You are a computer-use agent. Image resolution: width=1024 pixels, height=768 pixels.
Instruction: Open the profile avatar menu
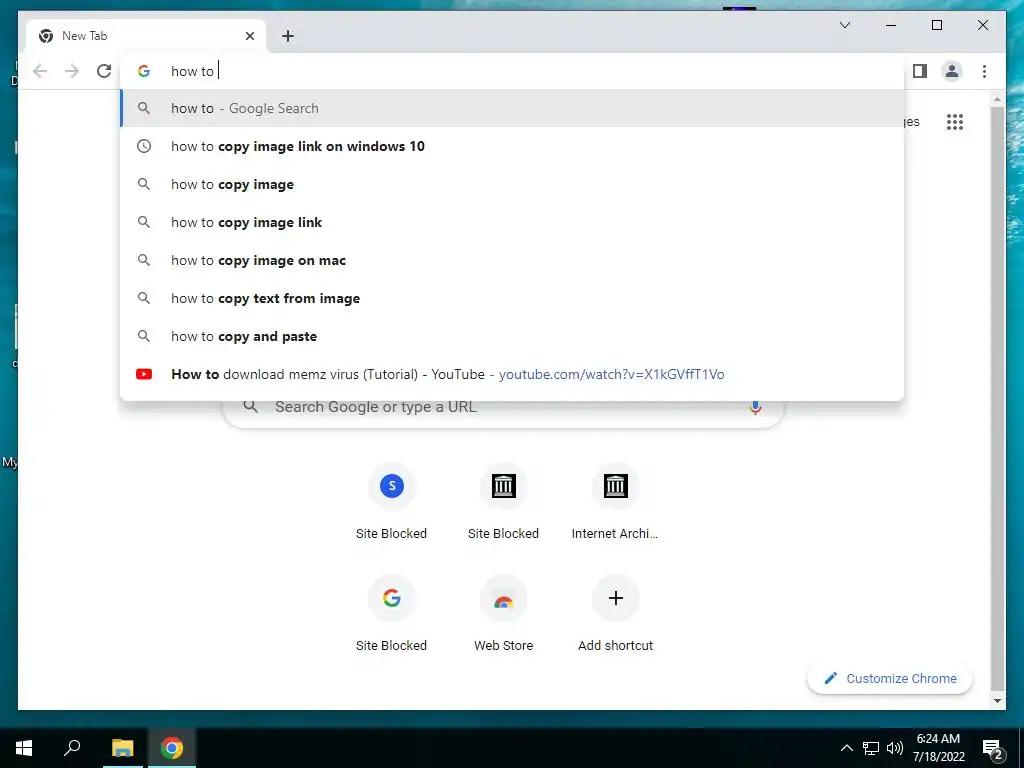tap(952, 71)
